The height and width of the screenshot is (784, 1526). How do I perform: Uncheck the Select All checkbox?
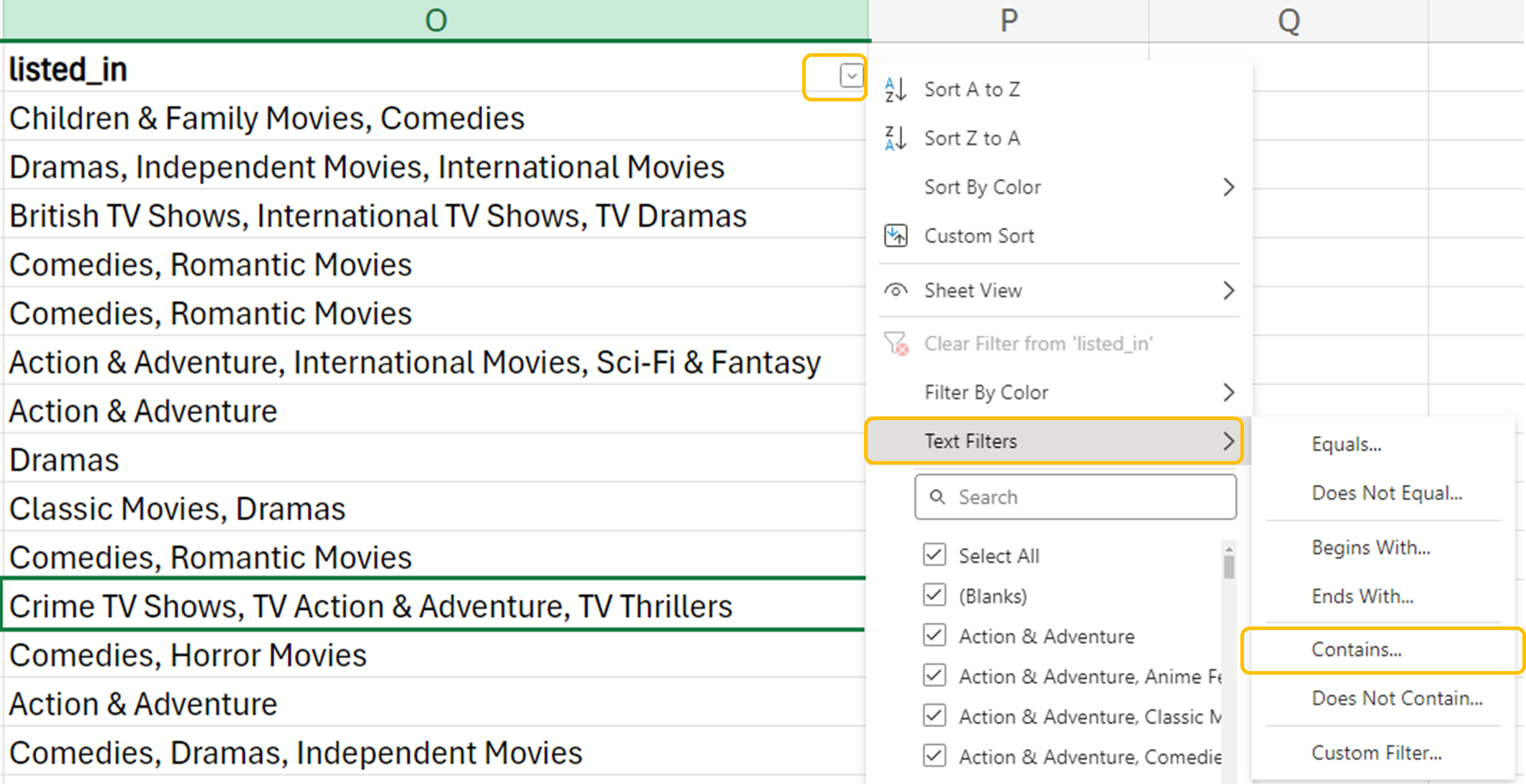tap(934, 555)
